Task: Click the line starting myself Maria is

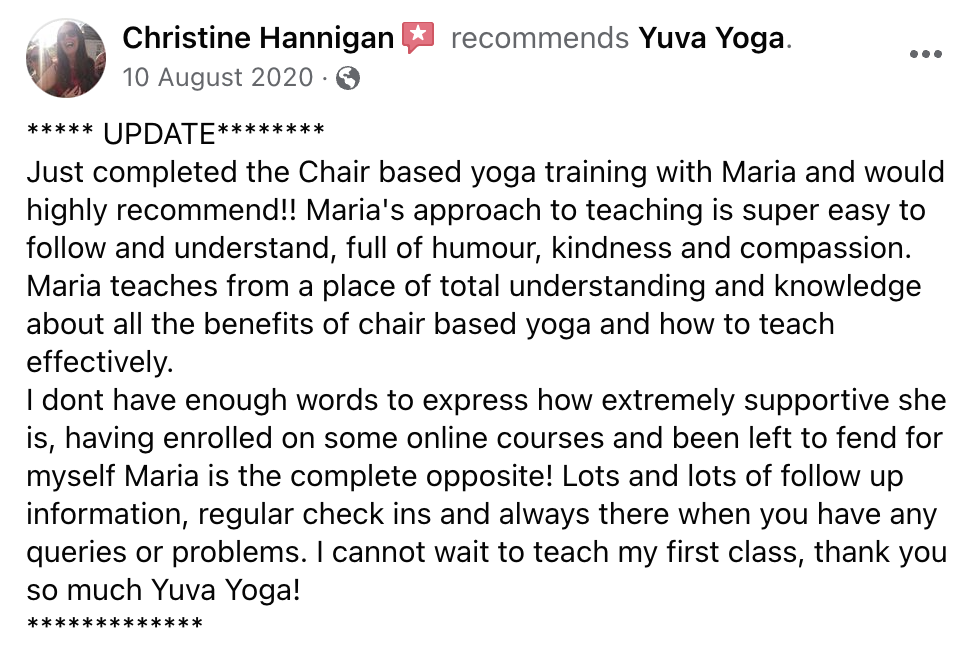Action: pos(465,476)
